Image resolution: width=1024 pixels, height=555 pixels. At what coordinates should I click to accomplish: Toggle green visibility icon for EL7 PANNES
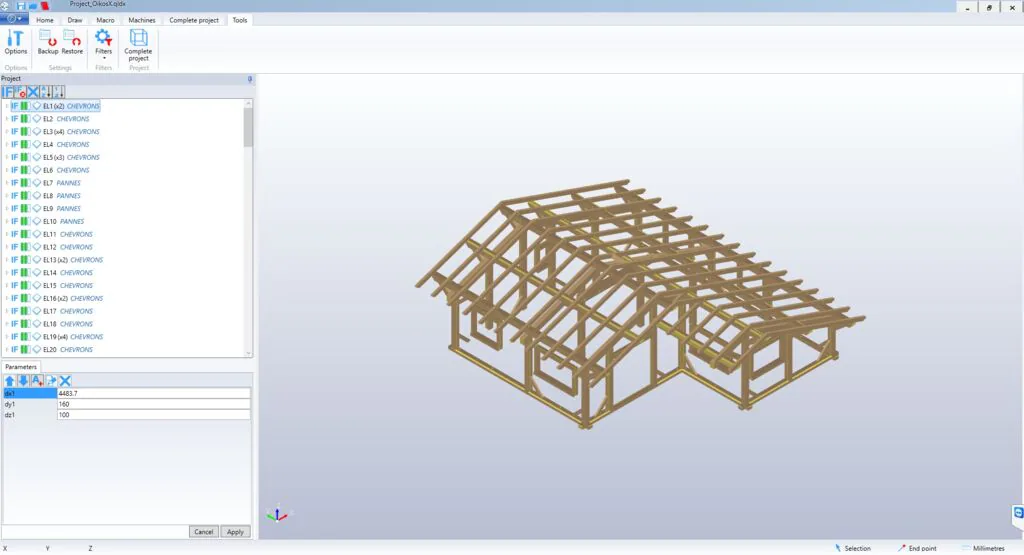click(x=25, y=183)
